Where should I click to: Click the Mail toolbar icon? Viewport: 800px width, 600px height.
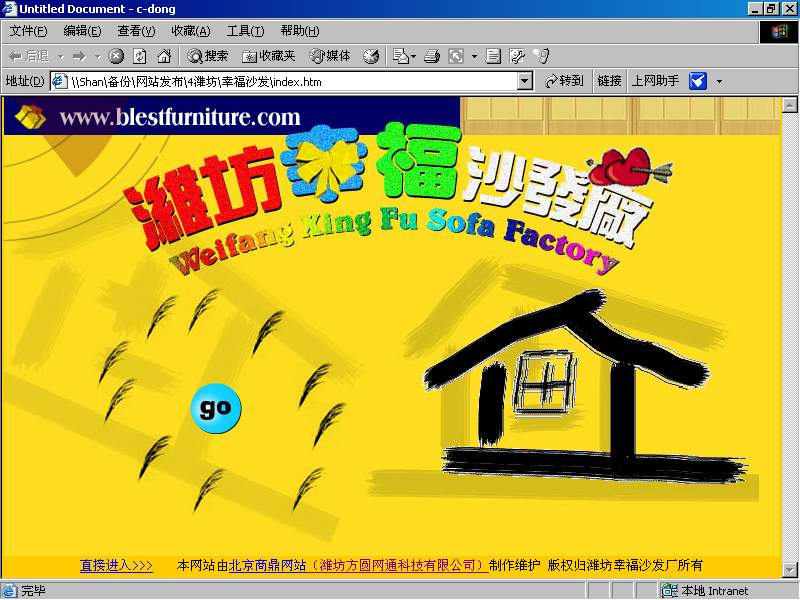point(404,56)
